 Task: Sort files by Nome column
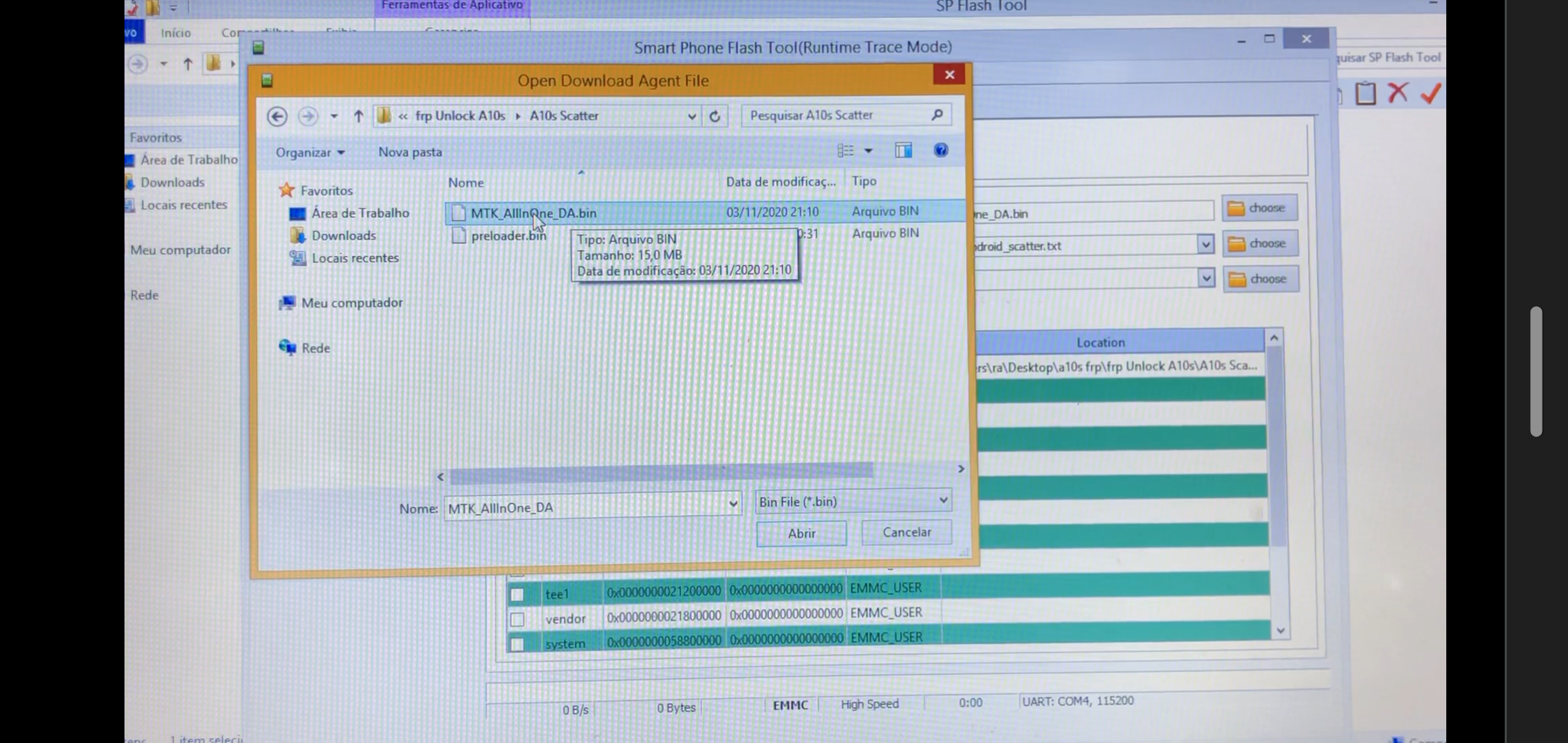click(x=466, y=182)
